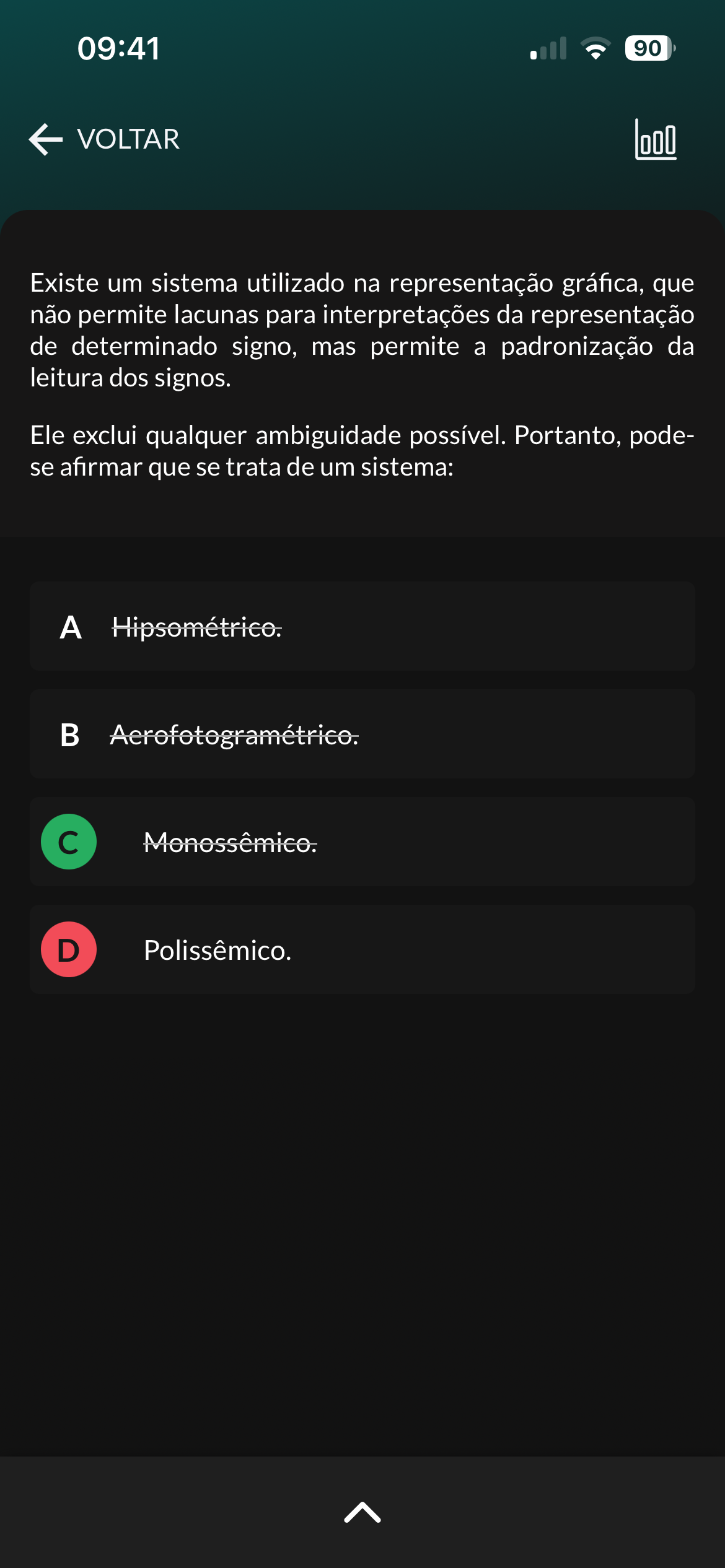Select the letter A option marker
The image size is (725, 1568).
[71, 627]
